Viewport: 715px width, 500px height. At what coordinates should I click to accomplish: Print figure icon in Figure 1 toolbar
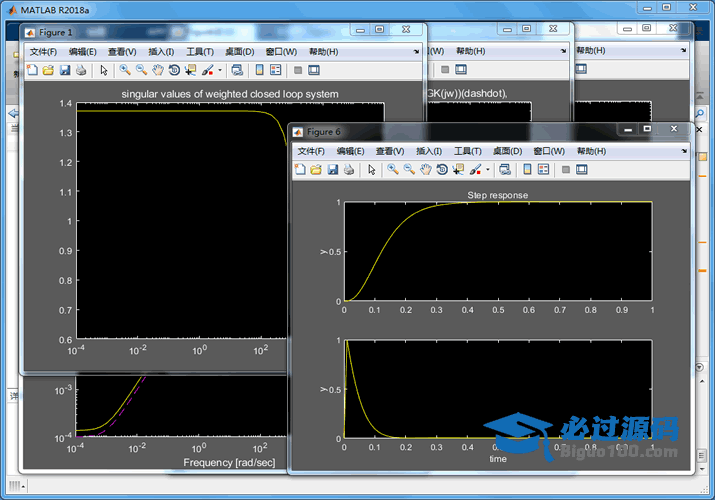81,70
